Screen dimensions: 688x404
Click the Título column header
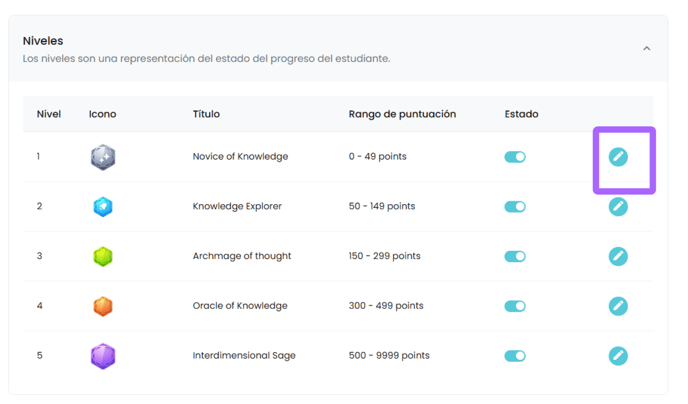click(206, 114)
